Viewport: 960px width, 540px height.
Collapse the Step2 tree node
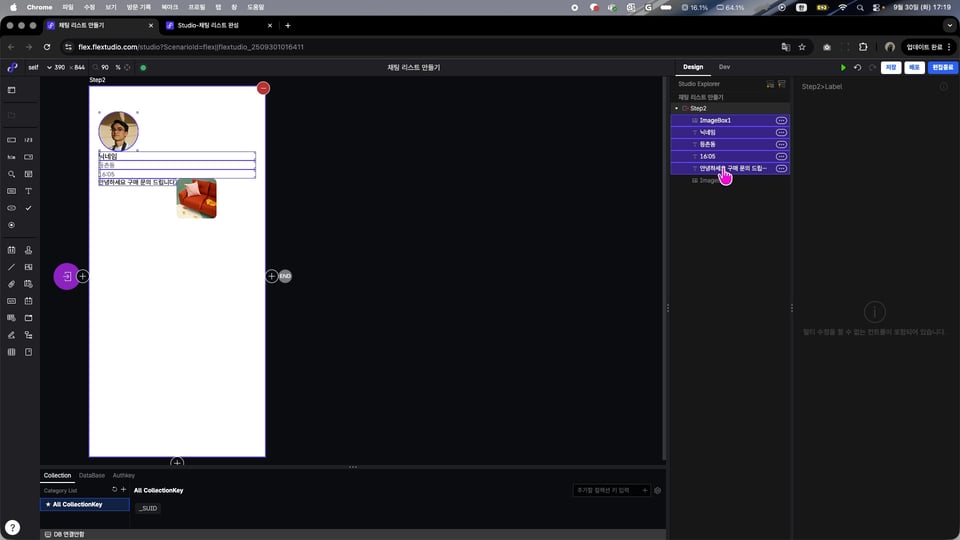pyautogui.click(x=676, y=108)
